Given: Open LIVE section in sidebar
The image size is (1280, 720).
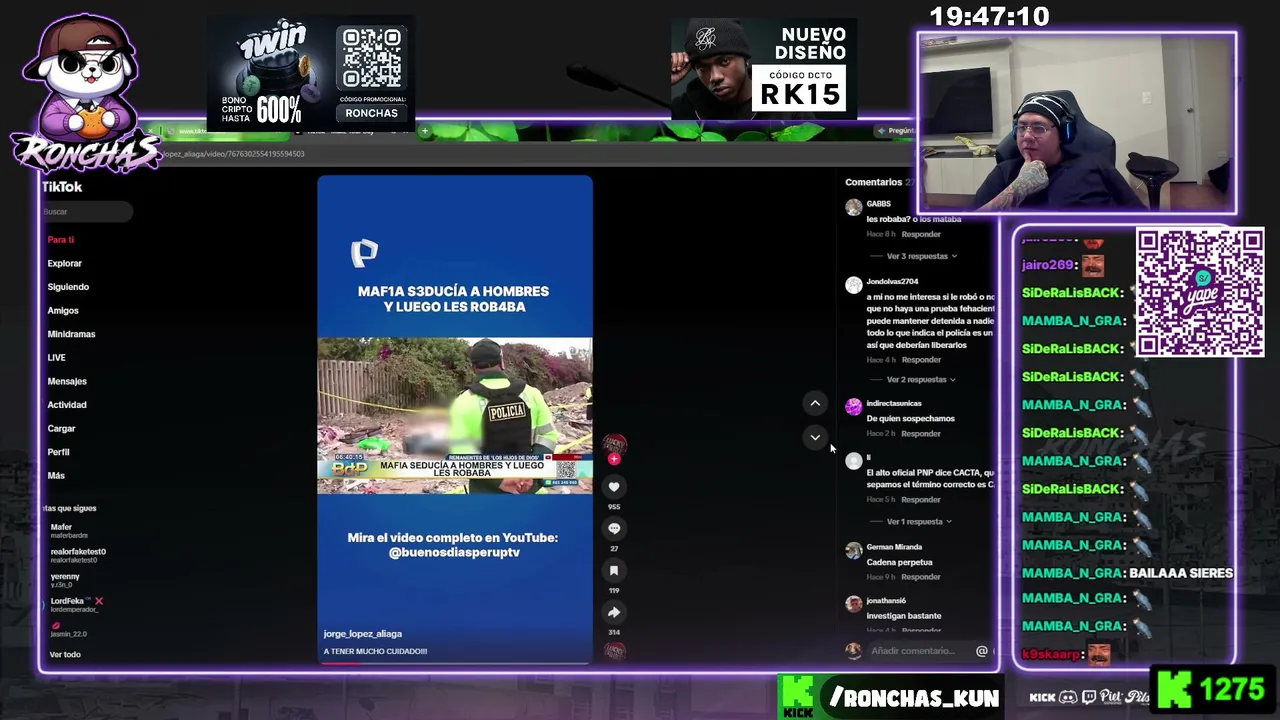Looking at the screenshot, I should 56,358.
